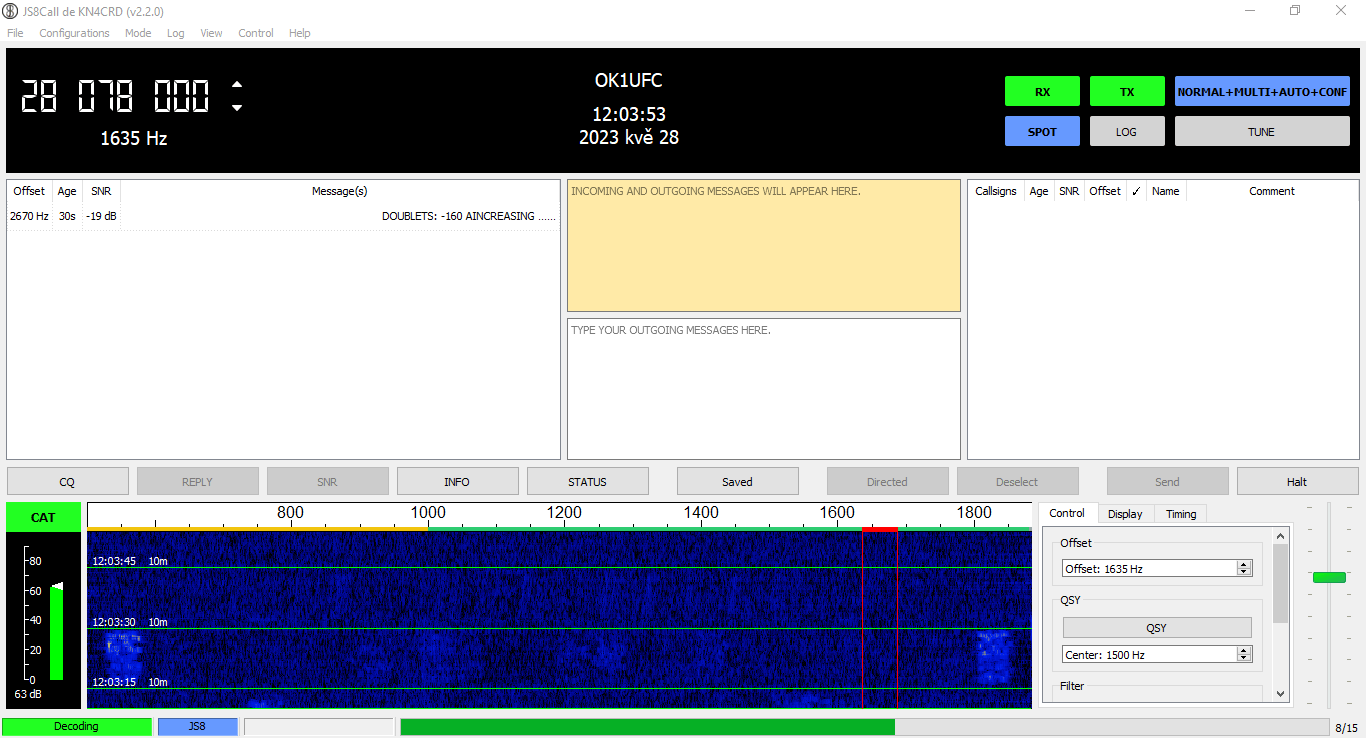Viewport: 1366px width, 738px height.
Task: Increment the Offset 1635 Hz spinner
Action: pyautogui.click(x=1244, y=565)
